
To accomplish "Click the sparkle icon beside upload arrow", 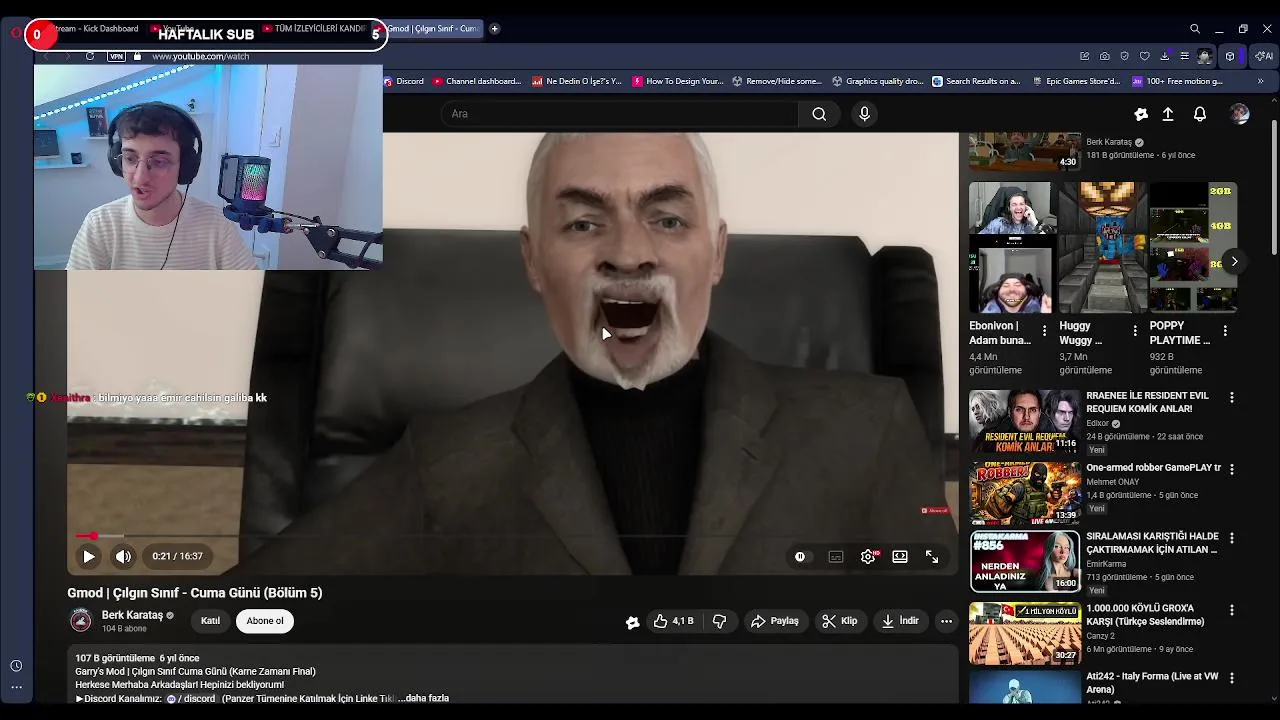I will (x=1141, y=114).
